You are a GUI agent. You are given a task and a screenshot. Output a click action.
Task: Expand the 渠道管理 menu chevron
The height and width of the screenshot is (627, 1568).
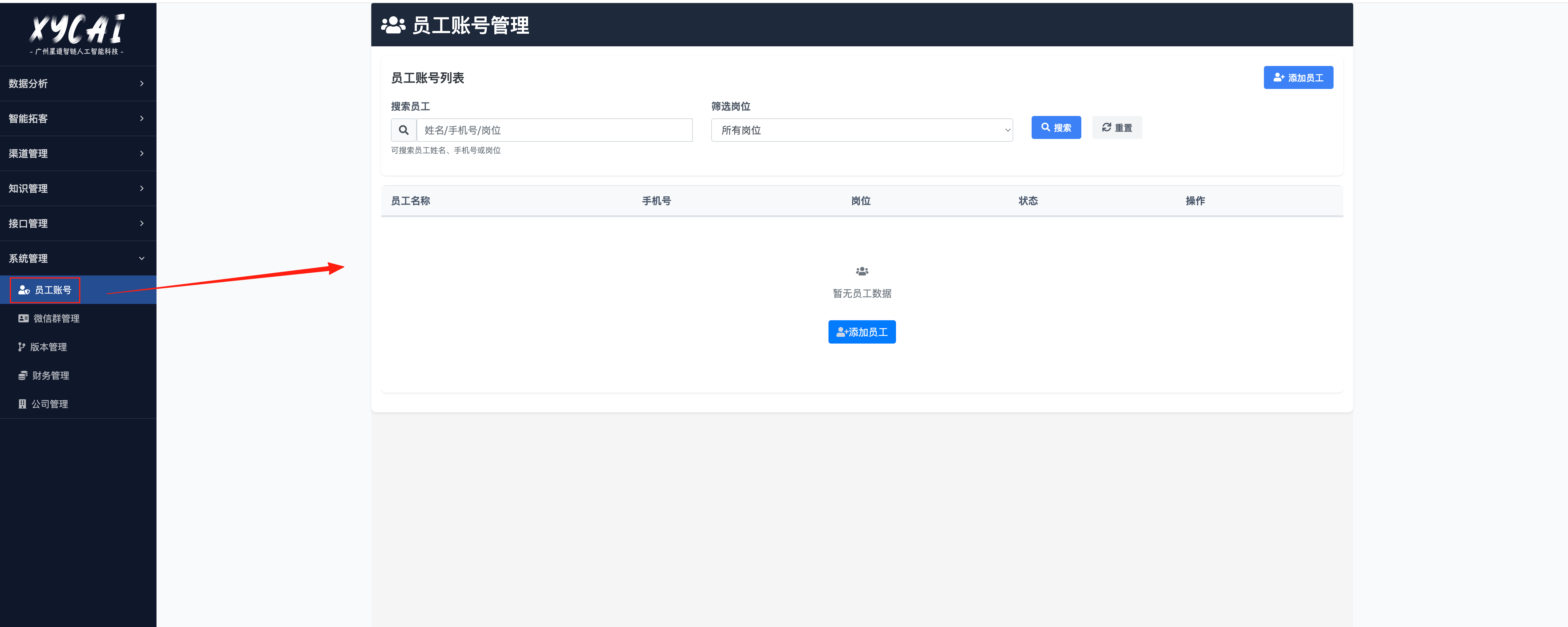coord(142,153)
